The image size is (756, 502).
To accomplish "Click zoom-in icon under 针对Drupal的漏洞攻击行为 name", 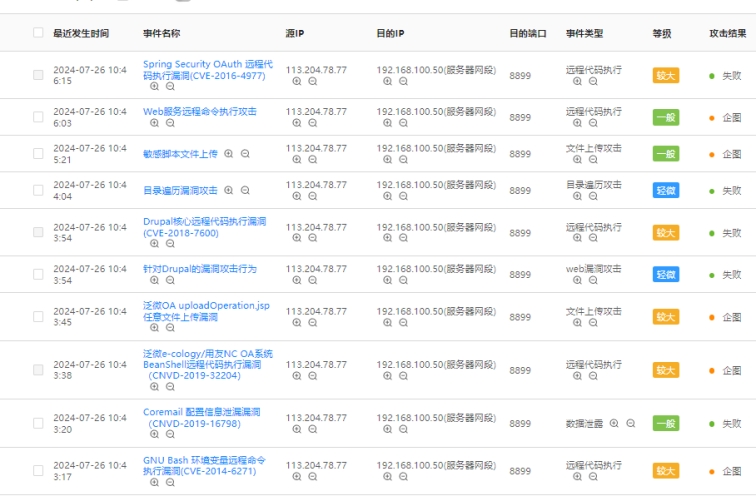I will coord(154,281).
